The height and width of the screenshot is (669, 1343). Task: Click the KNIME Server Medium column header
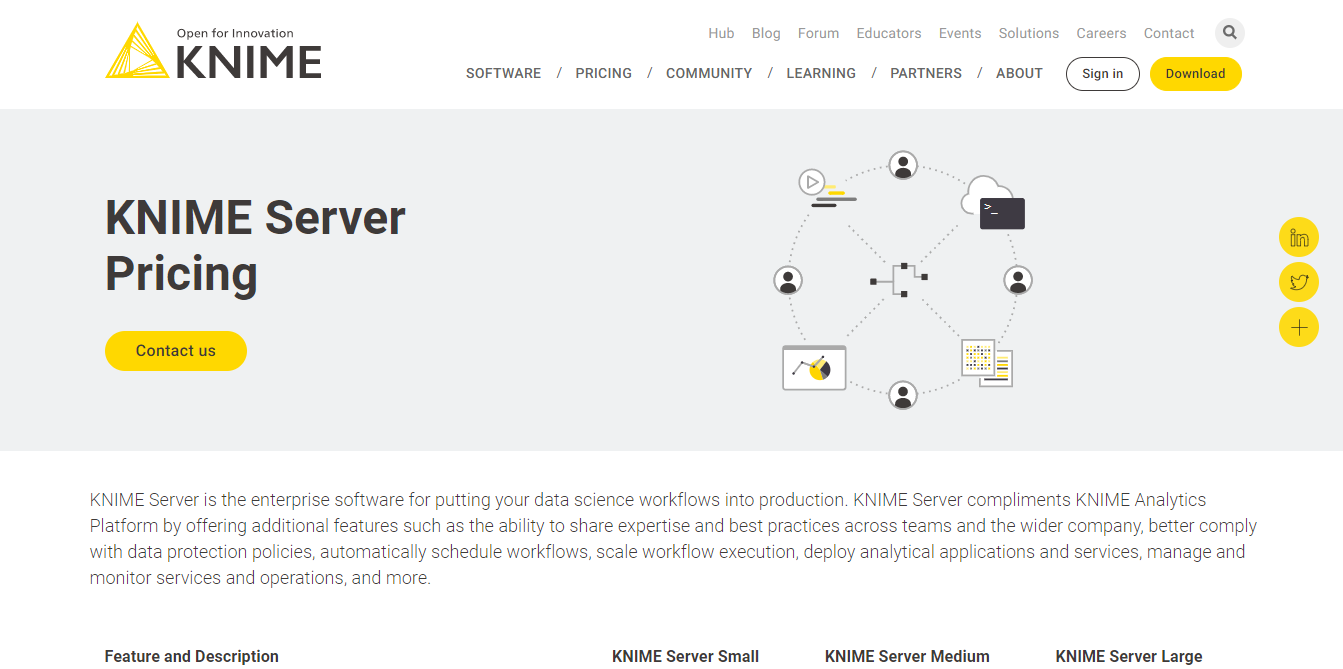point(907,656)
